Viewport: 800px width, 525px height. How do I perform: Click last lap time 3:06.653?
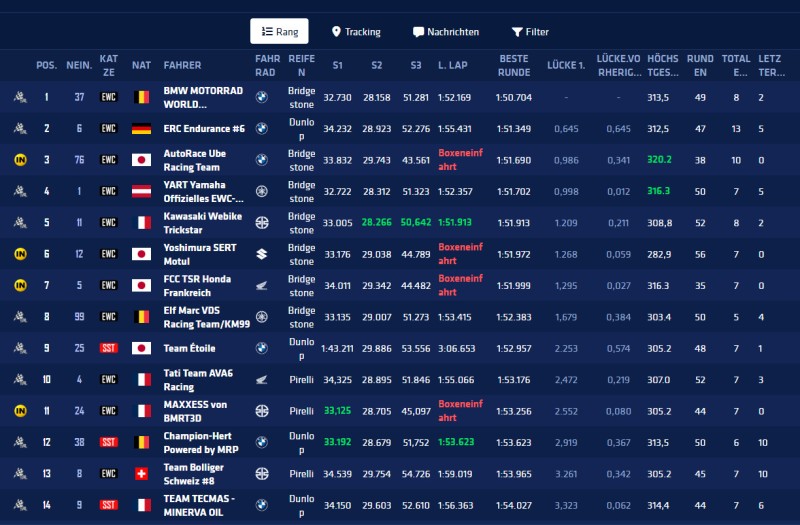456,348
